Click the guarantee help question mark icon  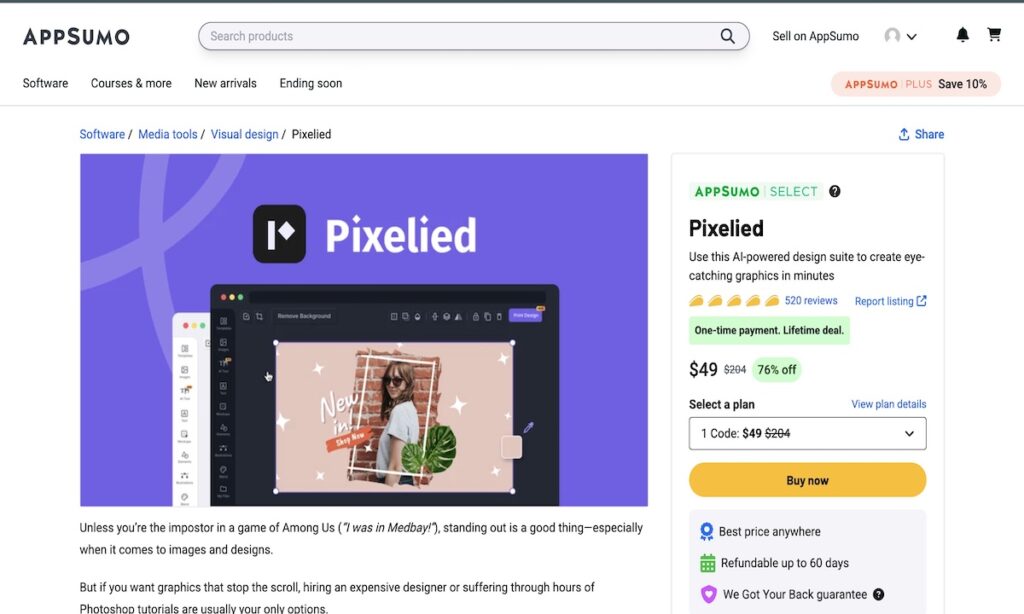pyautogui.click(x=878, y=594)
